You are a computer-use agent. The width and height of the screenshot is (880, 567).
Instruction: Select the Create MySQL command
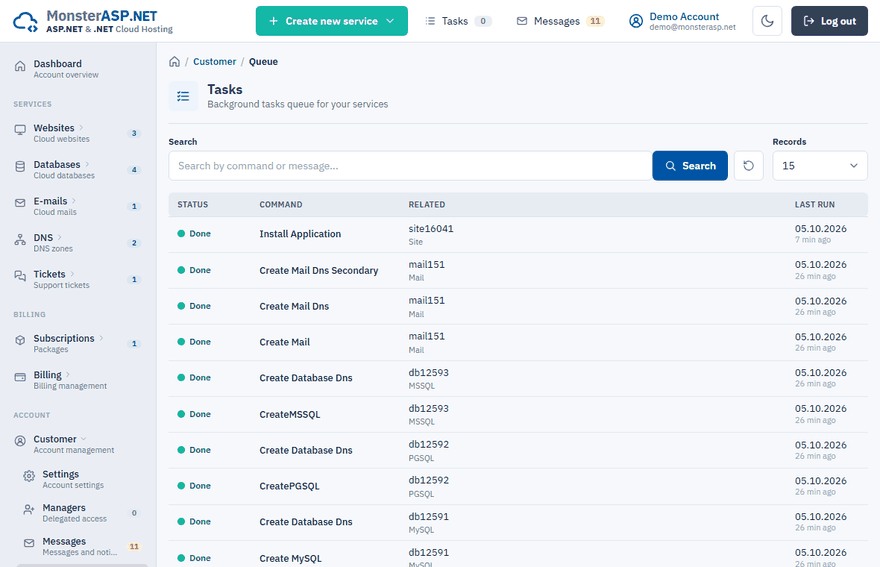[x=290, y=559]
